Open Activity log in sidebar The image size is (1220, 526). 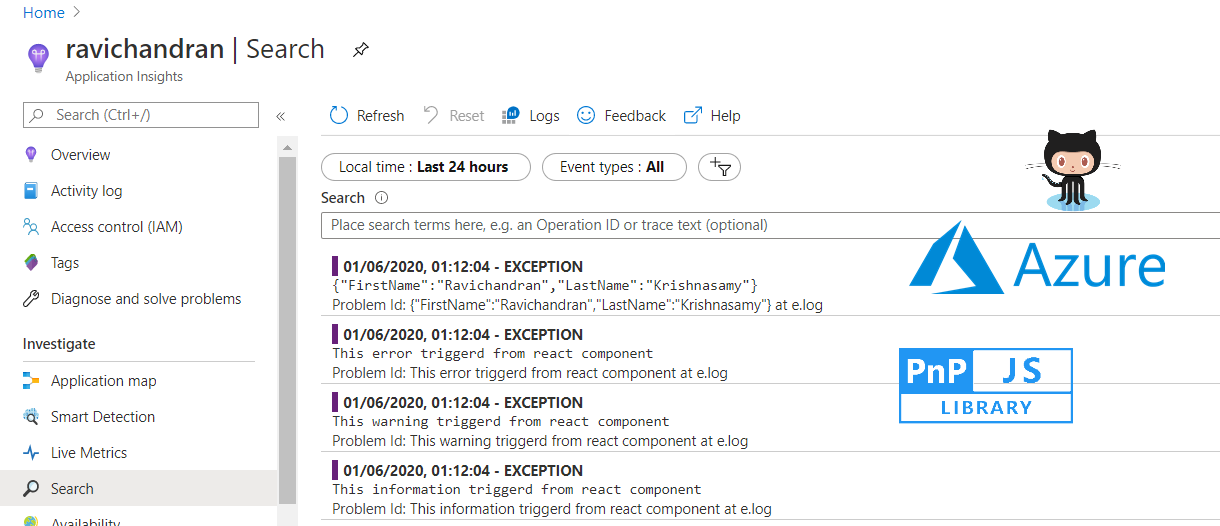coord(86,191)
